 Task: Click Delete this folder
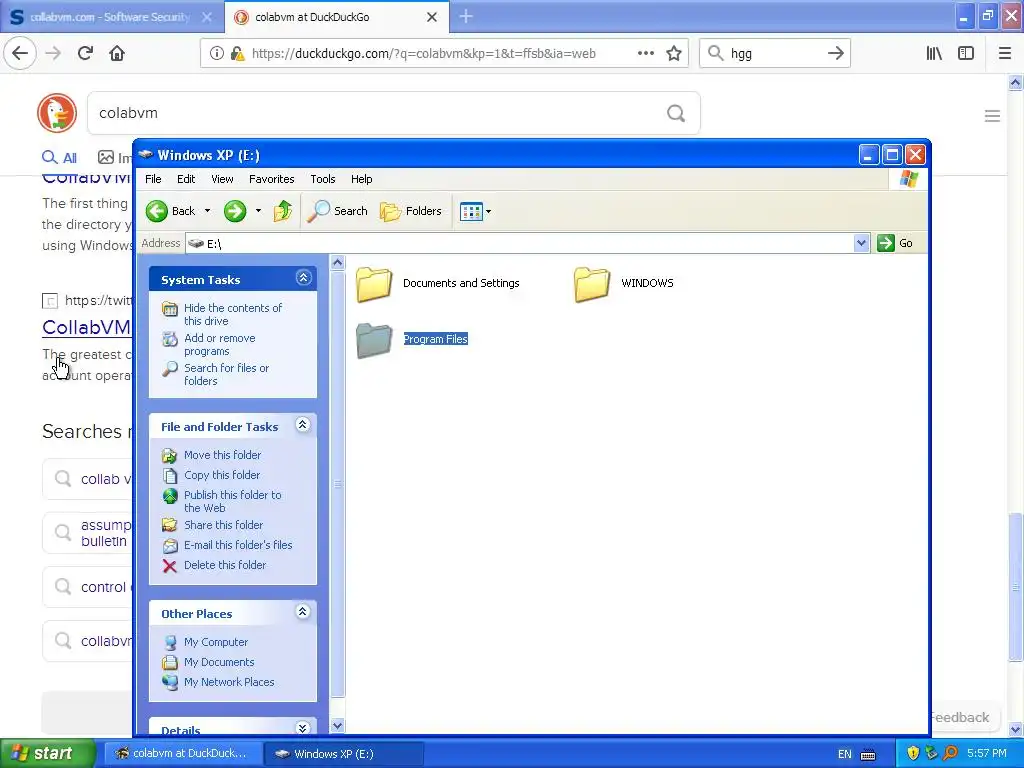click(225, 565)
